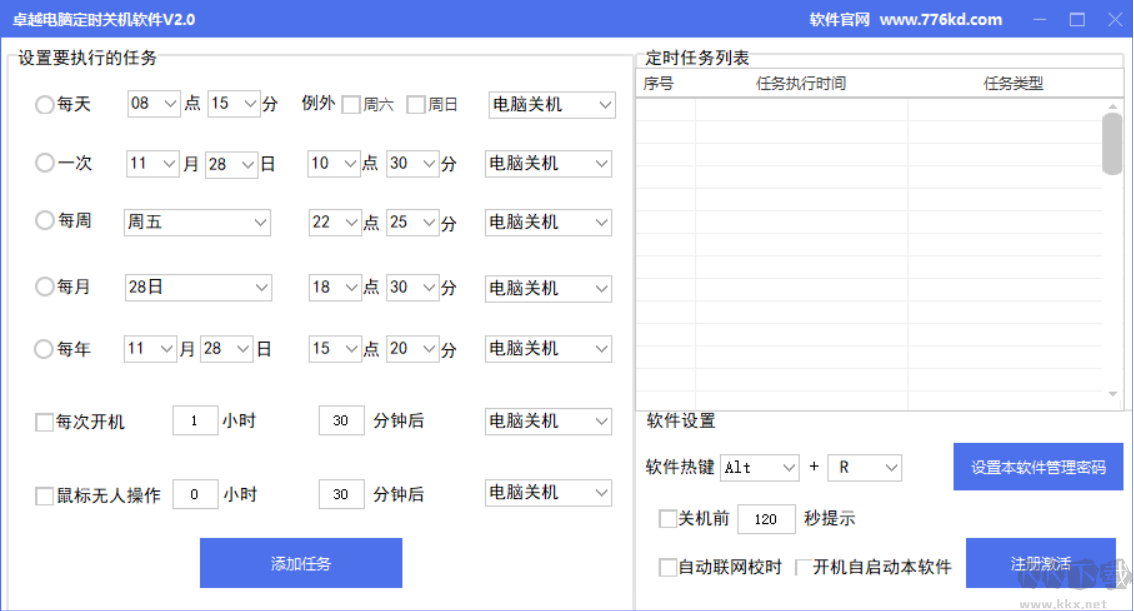Enable the 每次开机 (on every startup) checkbox
Viewport: 1134px width, 611px height.
point(42,422)
